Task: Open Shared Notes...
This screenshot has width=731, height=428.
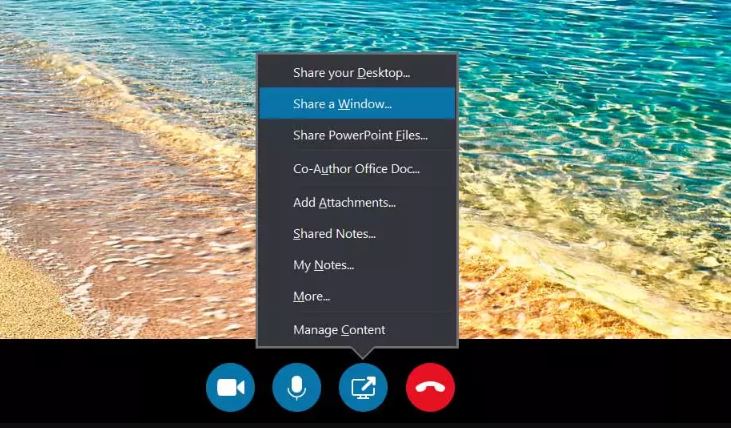Action: pos(357,234)
